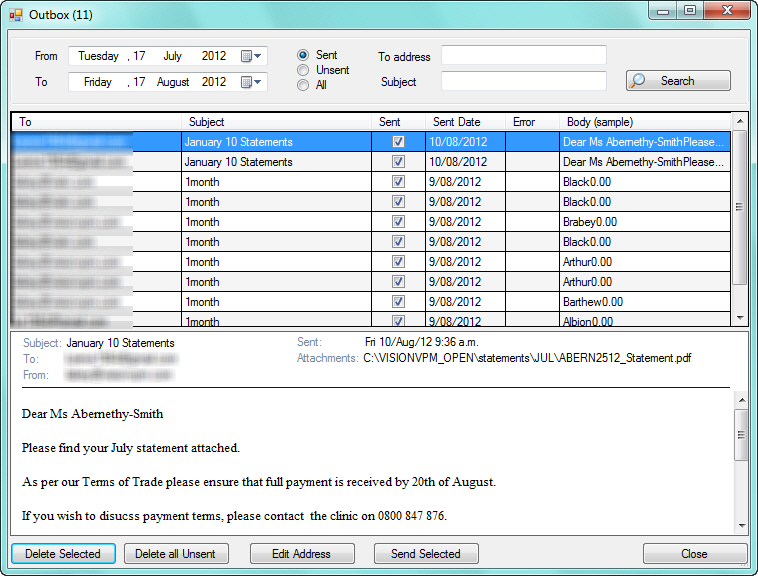
Task: Sort by the Sent Date column header
Action: tap(465, 122)
